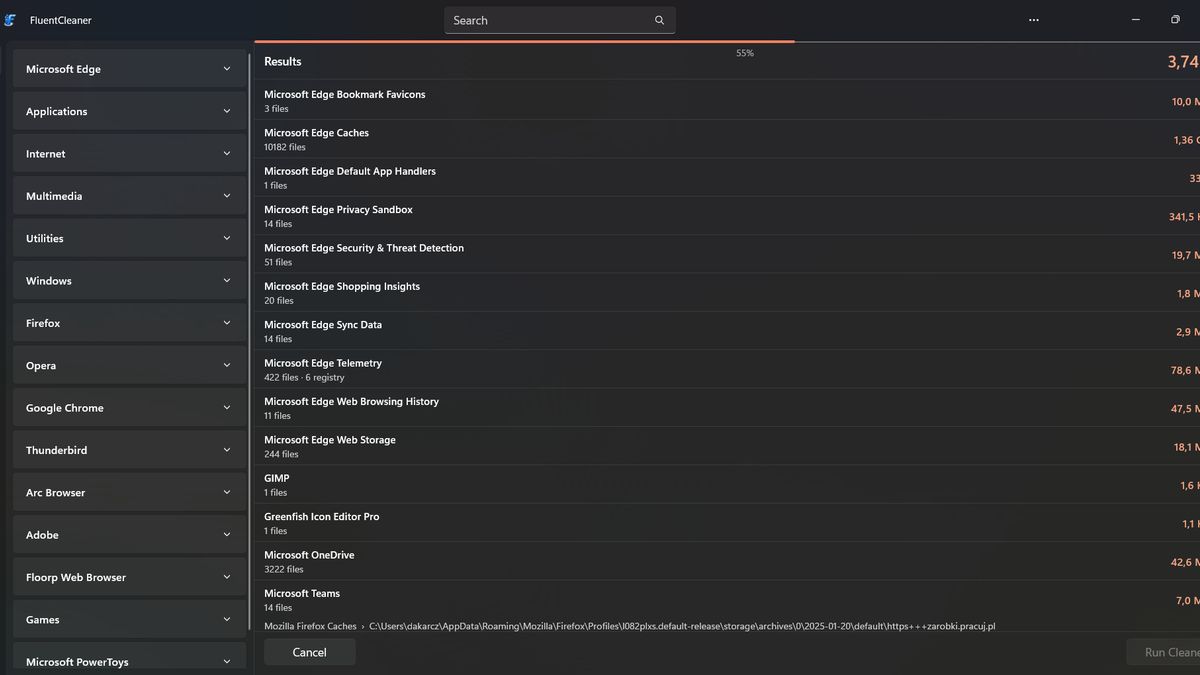Screen dimensions: 1200x675
Task: Select Greenfish Icon Editor Pro result
Action: [x=727, y=523]
